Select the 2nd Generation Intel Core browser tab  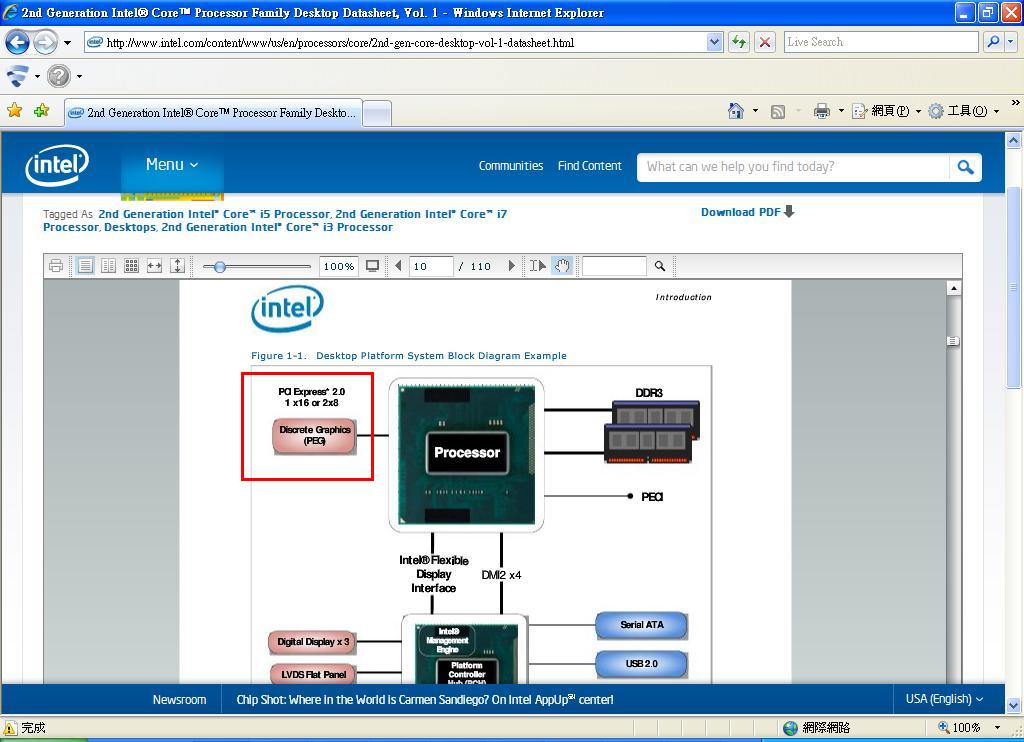click(x=213, y=112)
